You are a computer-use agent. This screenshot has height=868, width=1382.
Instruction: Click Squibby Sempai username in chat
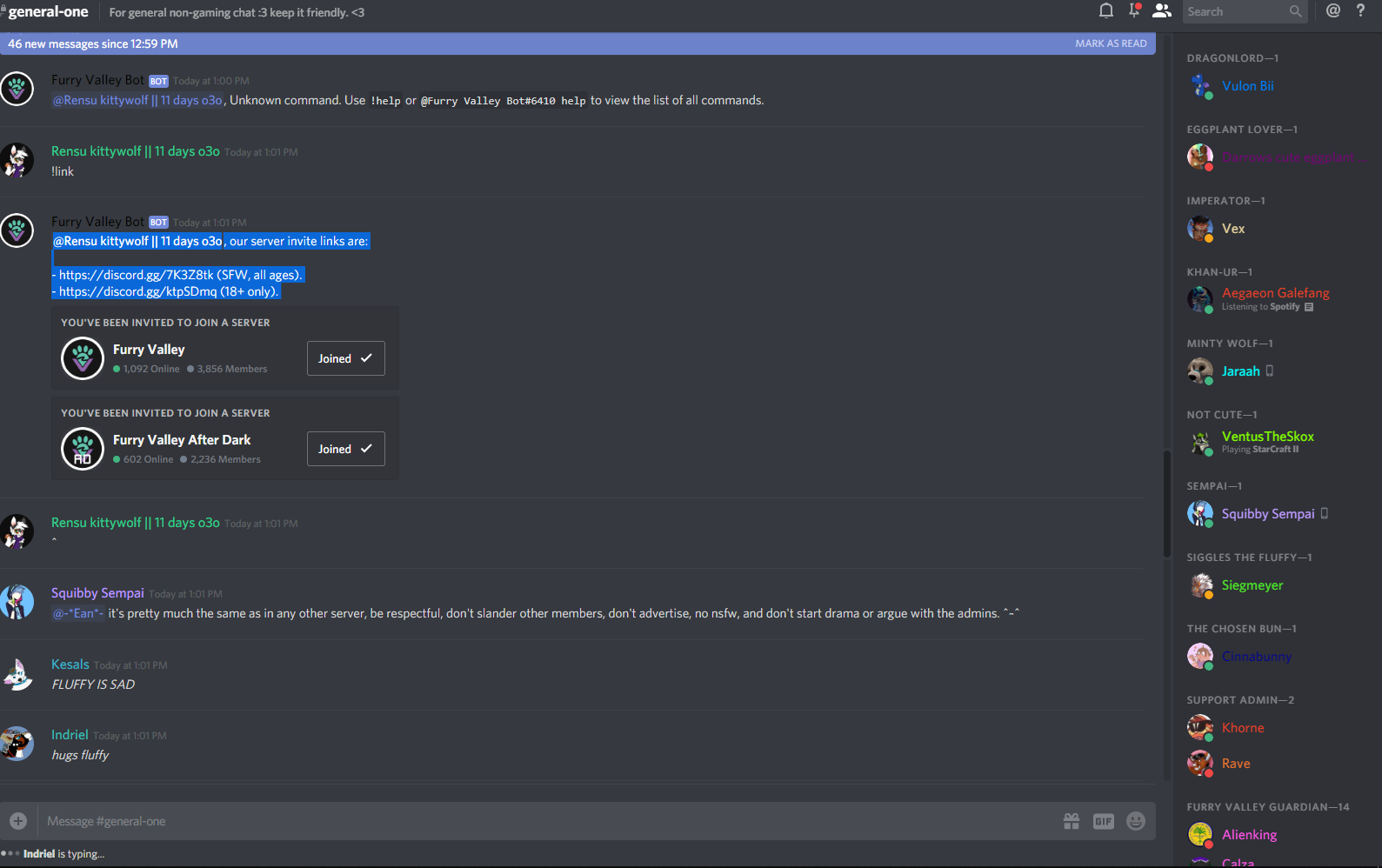(97, 593)
